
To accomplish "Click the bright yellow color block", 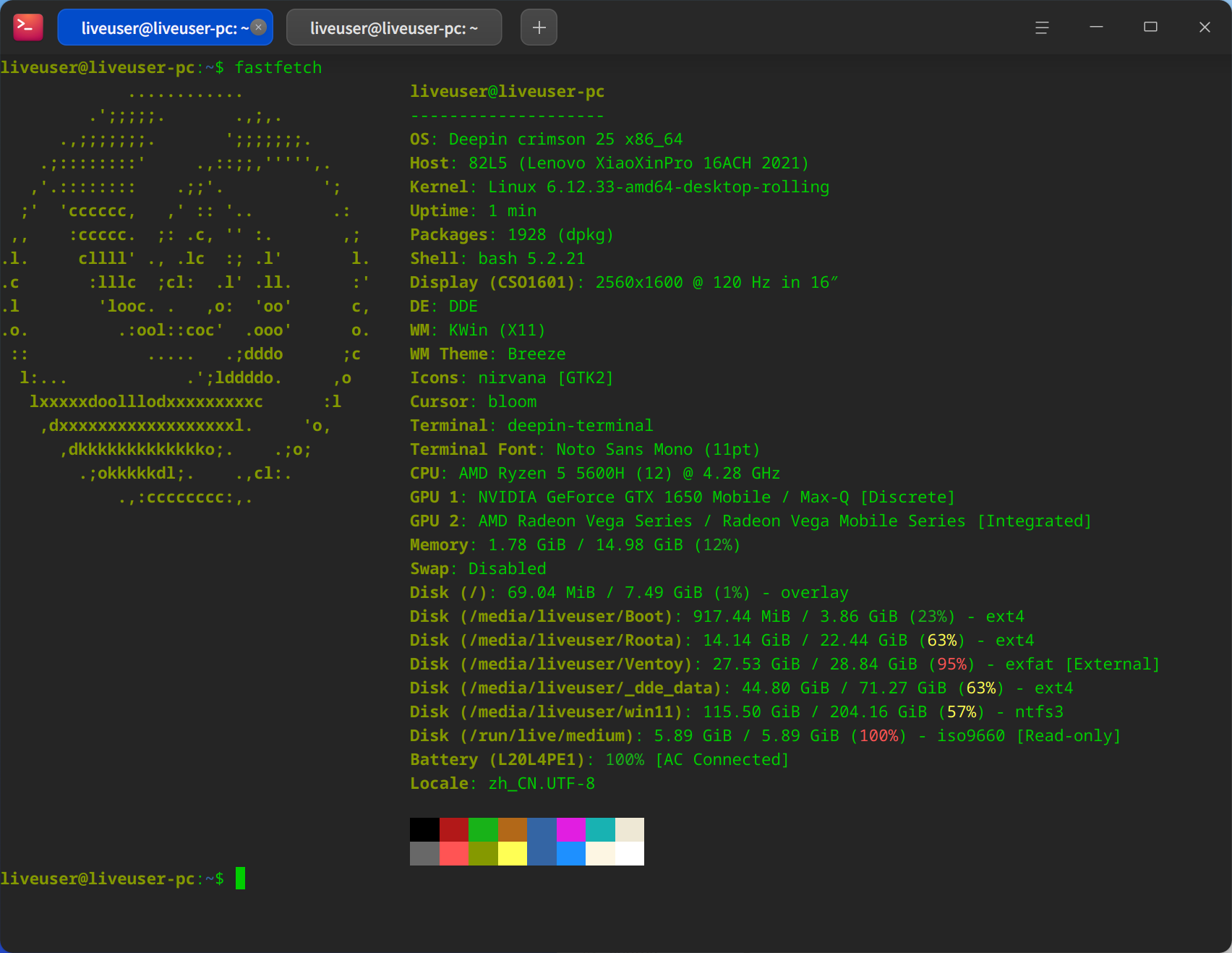I will [513, 853].
